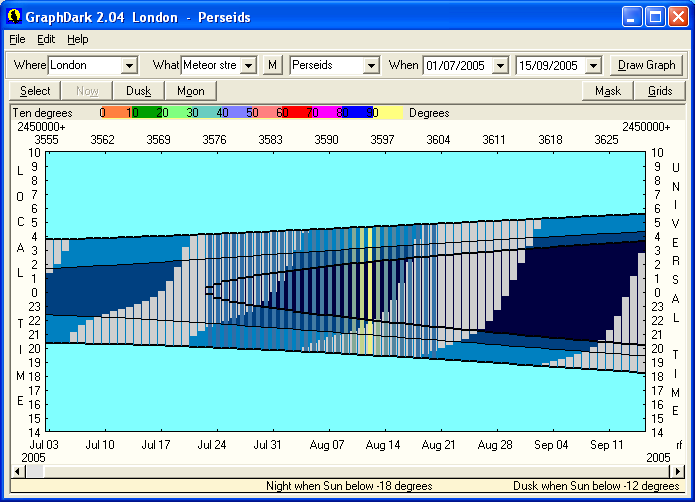The image size is (695, 502).
Task: Open the Help menu
Action: [x=78, y=39]
